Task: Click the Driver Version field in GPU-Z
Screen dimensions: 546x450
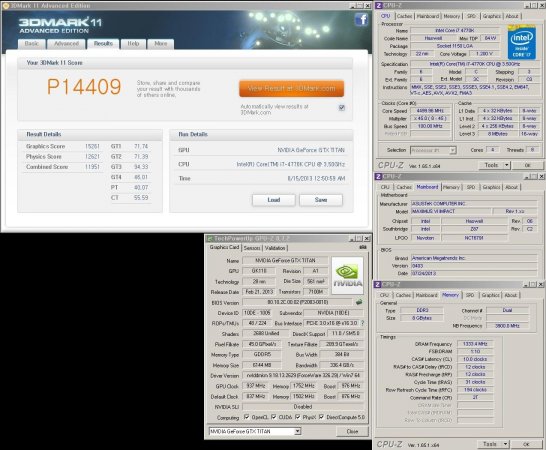Action: tap(303, 375)
